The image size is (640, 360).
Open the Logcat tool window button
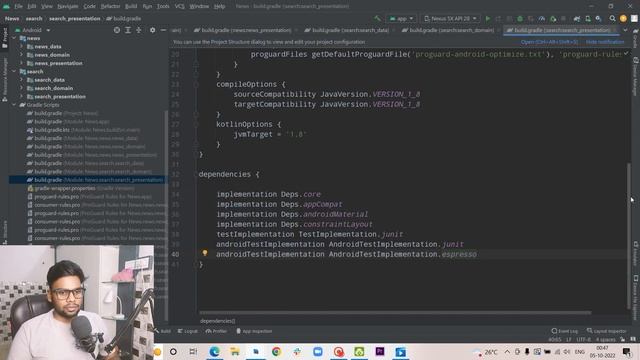[188, 331]
